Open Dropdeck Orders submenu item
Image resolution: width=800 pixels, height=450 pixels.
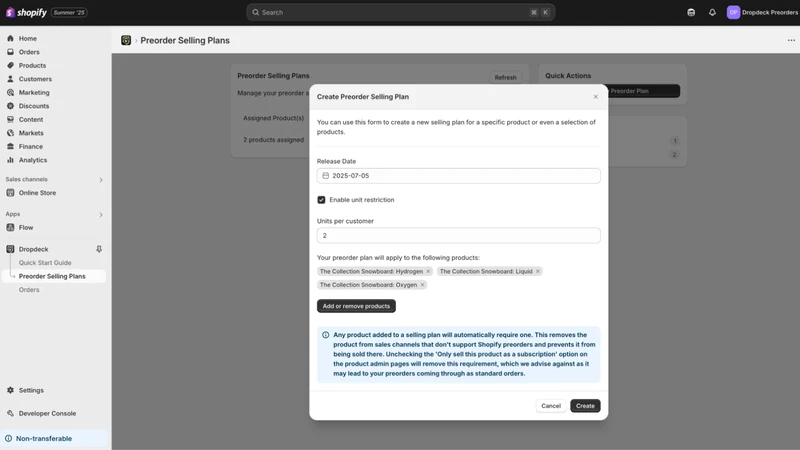[x=29, y=290]
